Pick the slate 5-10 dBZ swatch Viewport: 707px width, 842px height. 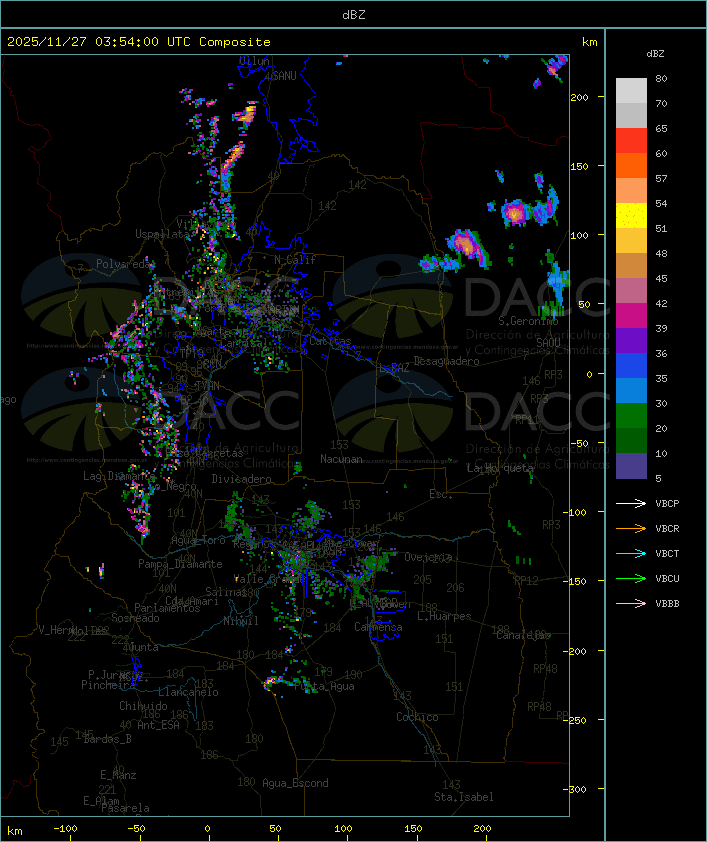pyautogui.click(x=631, y=466)
